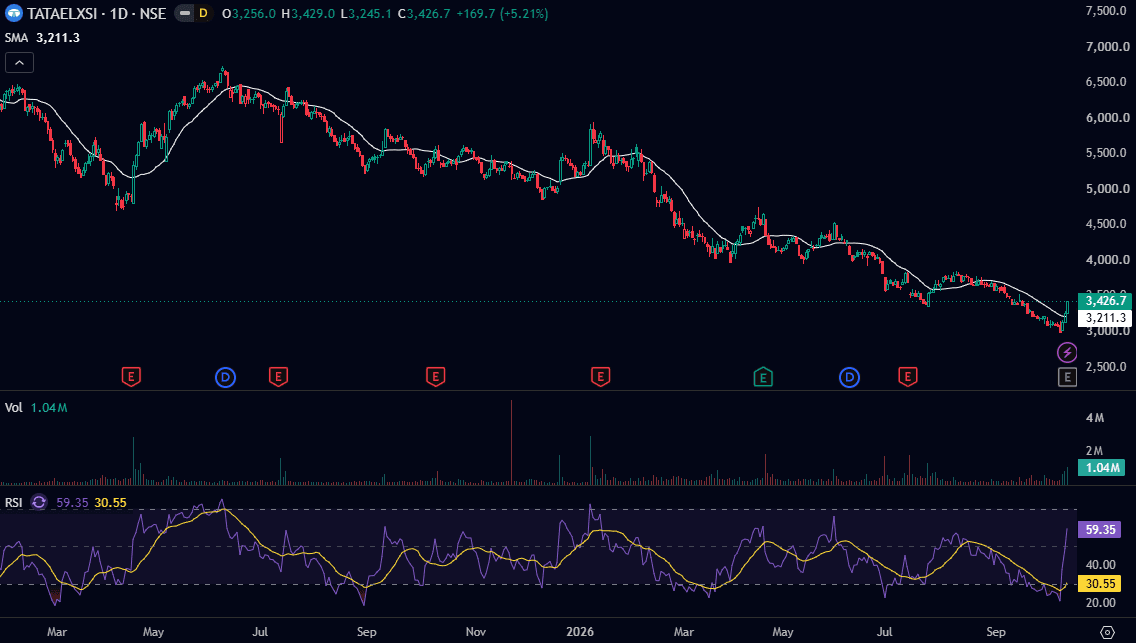The height and width of the screenshot is (643, 1136).
Task: Open the red earnings E marker near April 2025
Action: pos(130,377)
